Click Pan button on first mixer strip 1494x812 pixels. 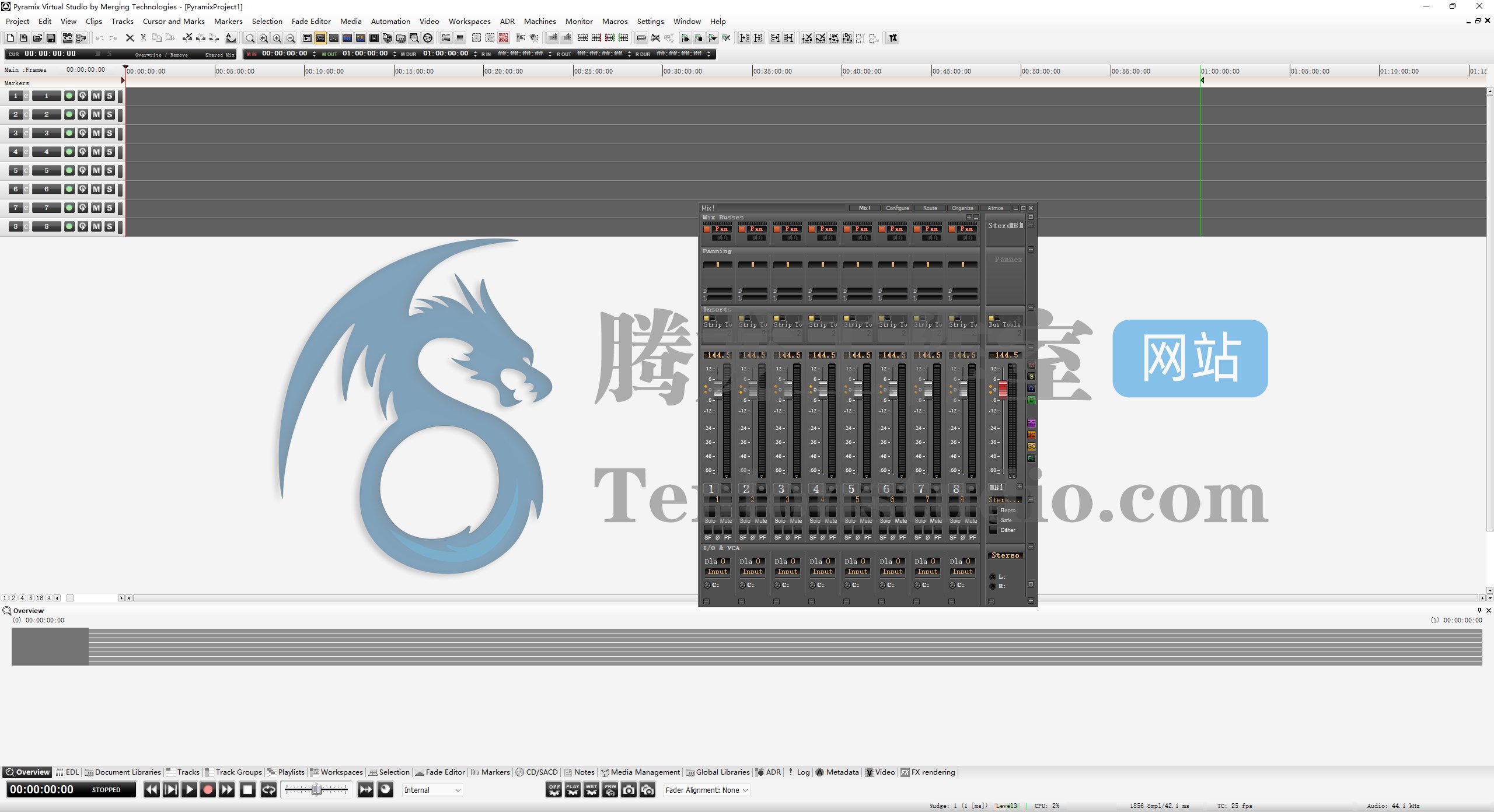tap(721, 229)
